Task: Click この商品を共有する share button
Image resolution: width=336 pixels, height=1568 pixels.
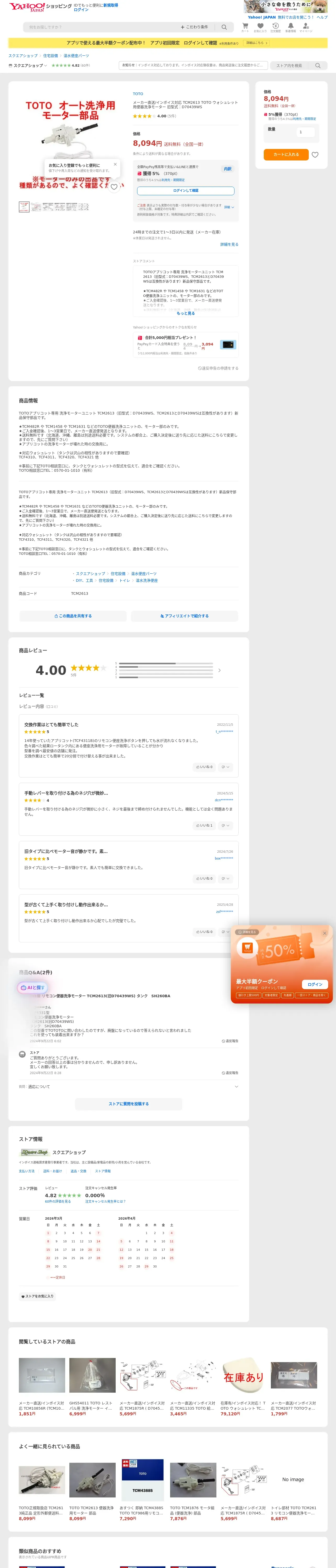Action: click(x=73, y=616)
